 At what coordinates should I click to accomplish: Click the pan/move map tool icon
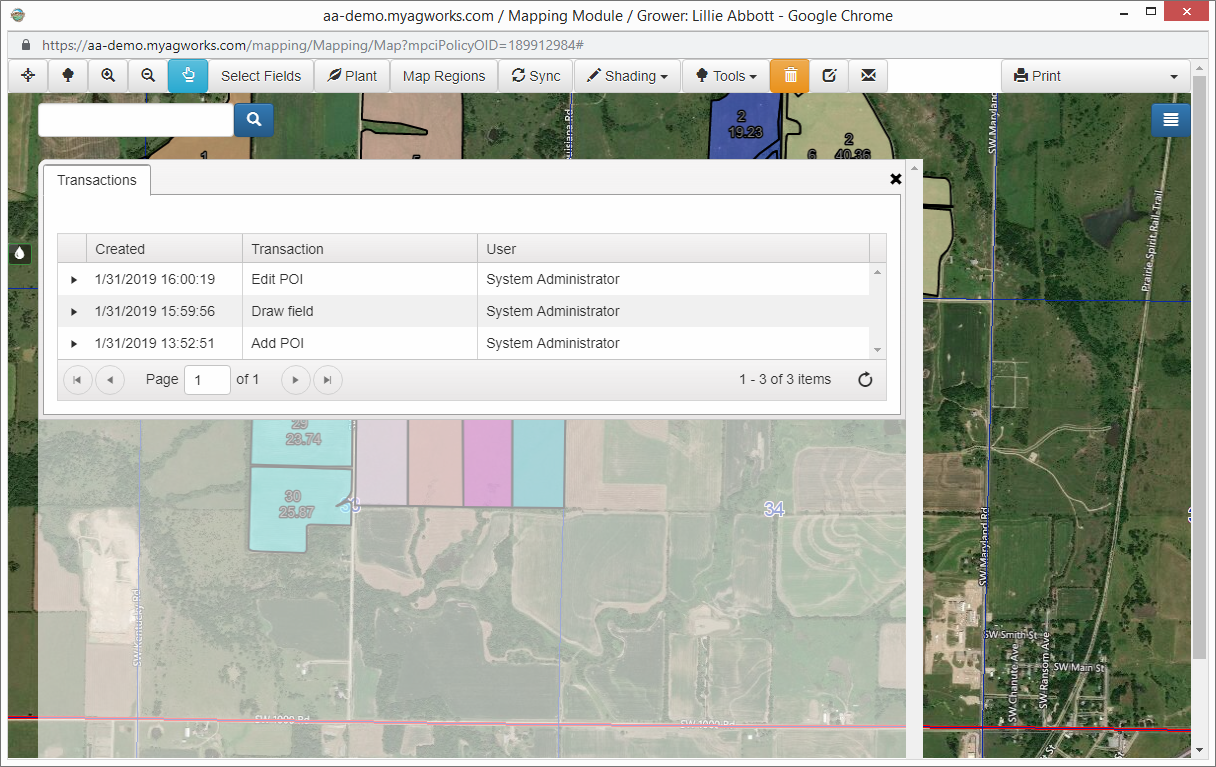coord(28,76)
